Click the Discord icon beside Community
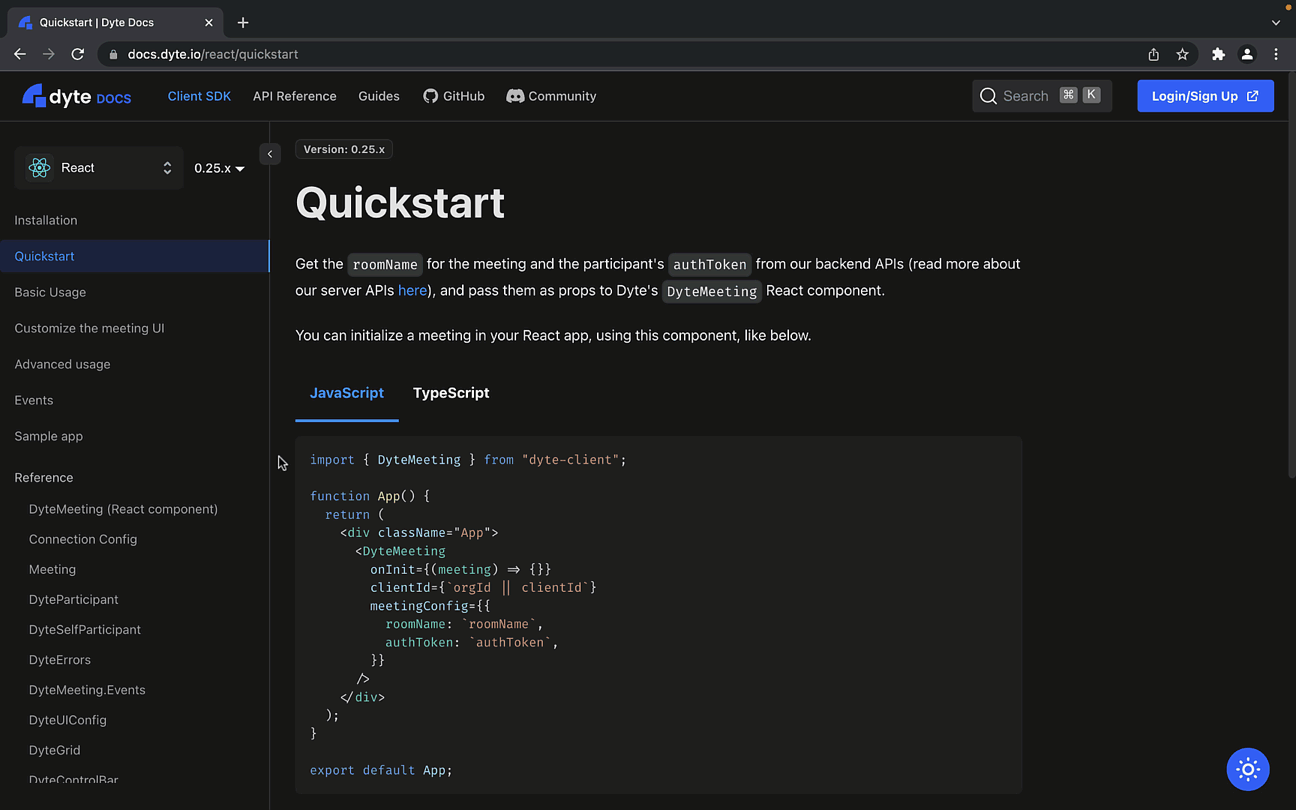 [515, 96]
